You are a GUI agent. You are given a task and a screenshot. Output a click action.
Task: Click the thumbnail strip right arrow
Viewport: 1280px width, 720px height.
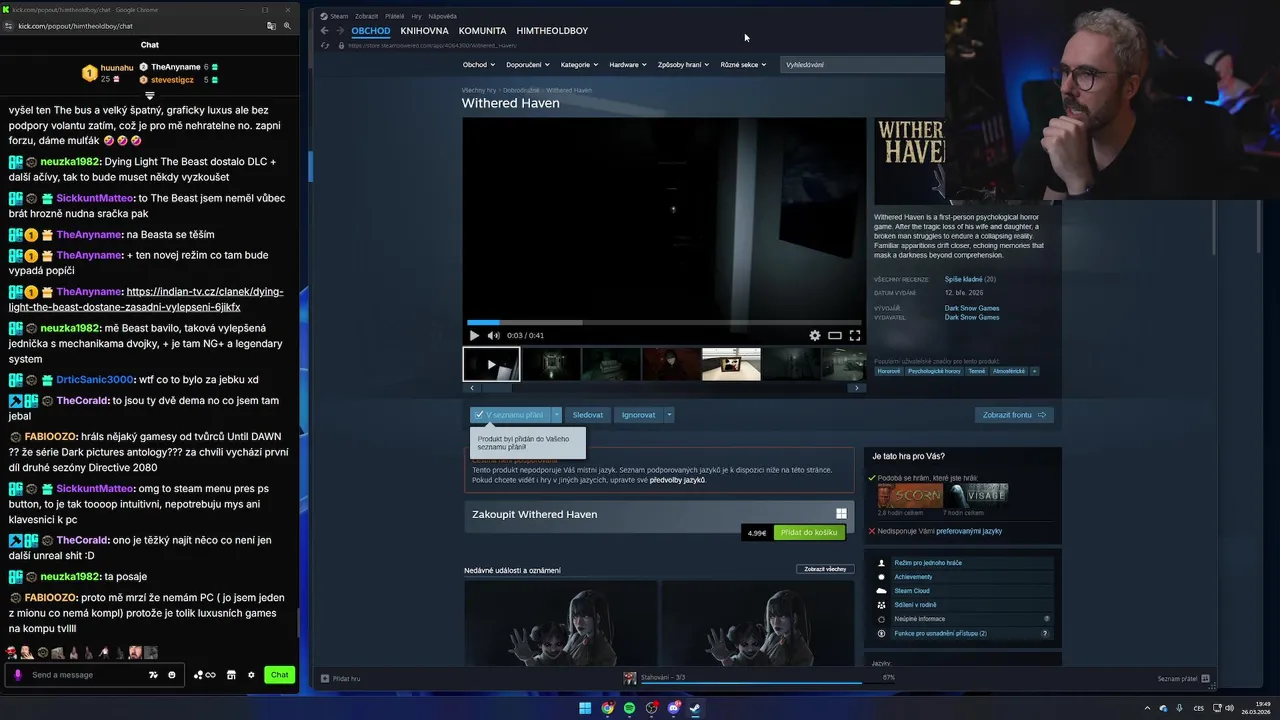856,388
